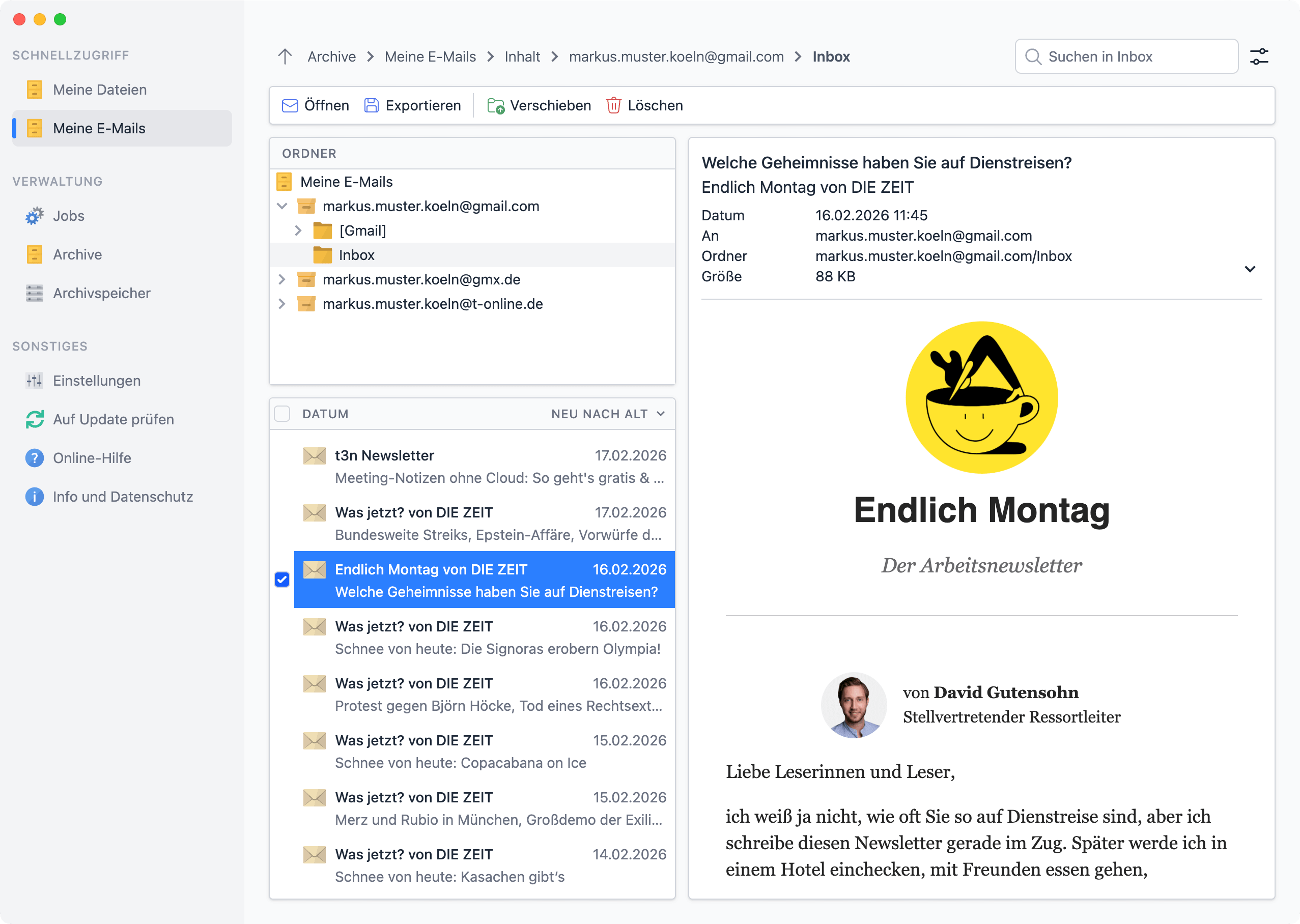
Task: Click the up-arrow navigation icon
Action: click(285, 56)
